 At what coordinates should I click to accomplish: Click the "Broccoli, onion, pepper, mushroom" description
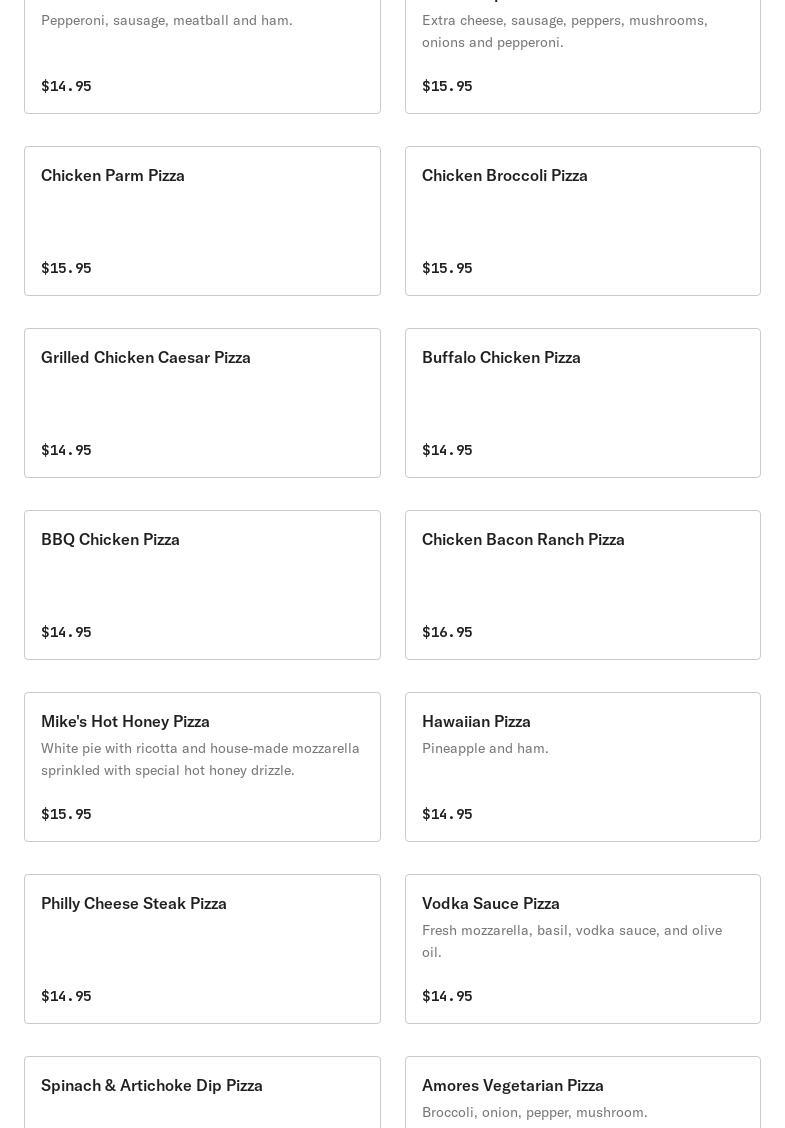pyautogui.click(x=534, y=1113)
